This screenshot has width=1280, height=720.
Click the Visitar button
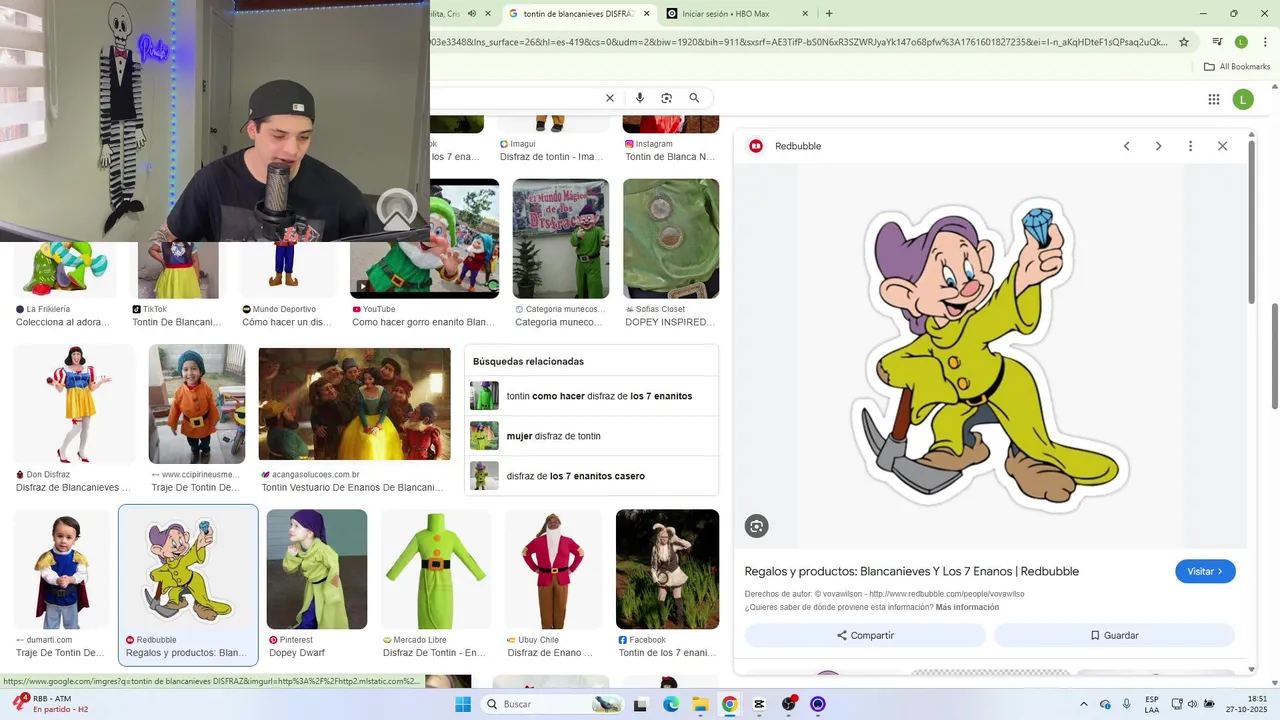point(1205,572)
